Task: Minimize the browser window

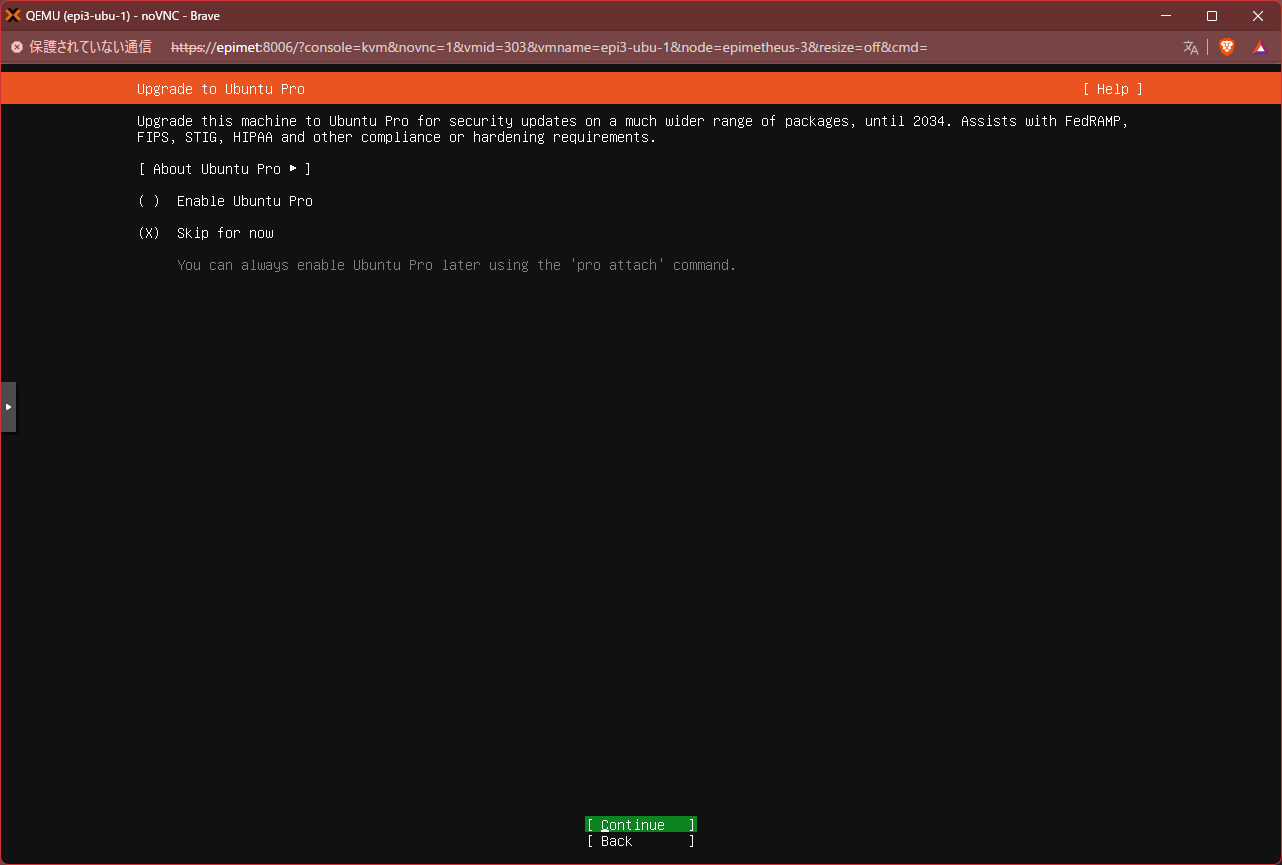Action: coord(1166,16)
